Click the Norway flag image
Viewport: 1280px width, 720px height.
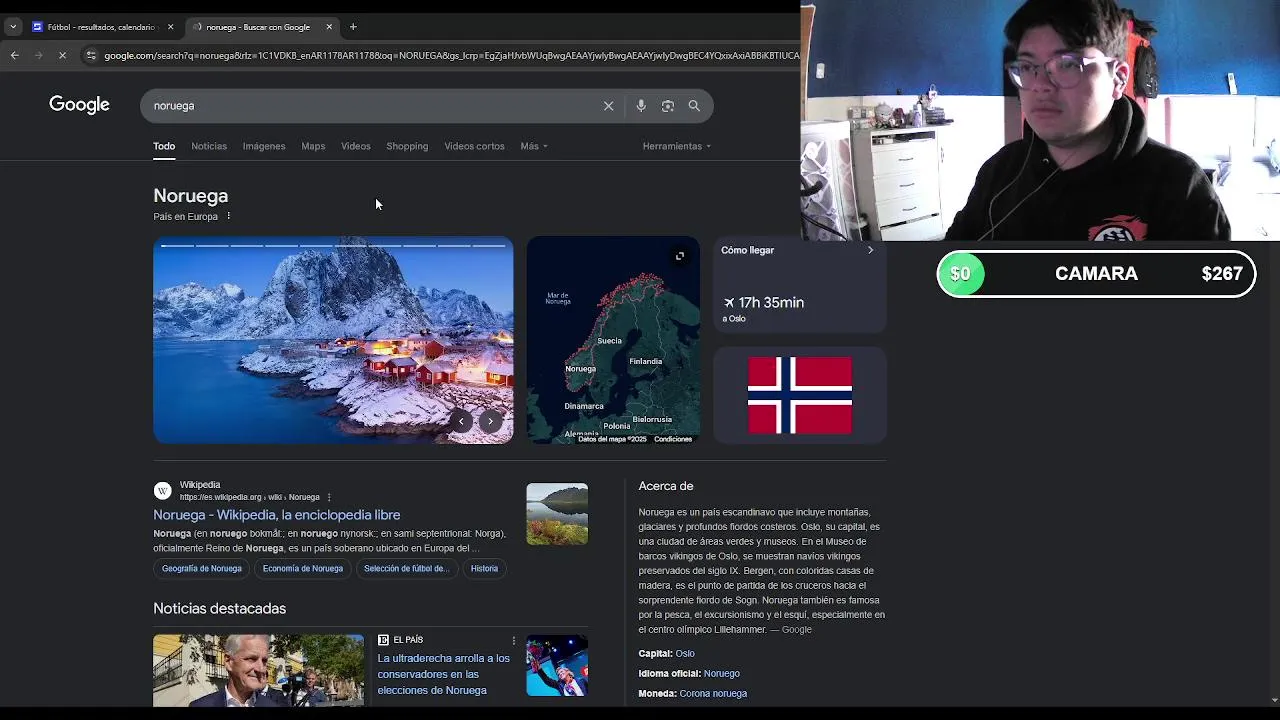(800, 395)
